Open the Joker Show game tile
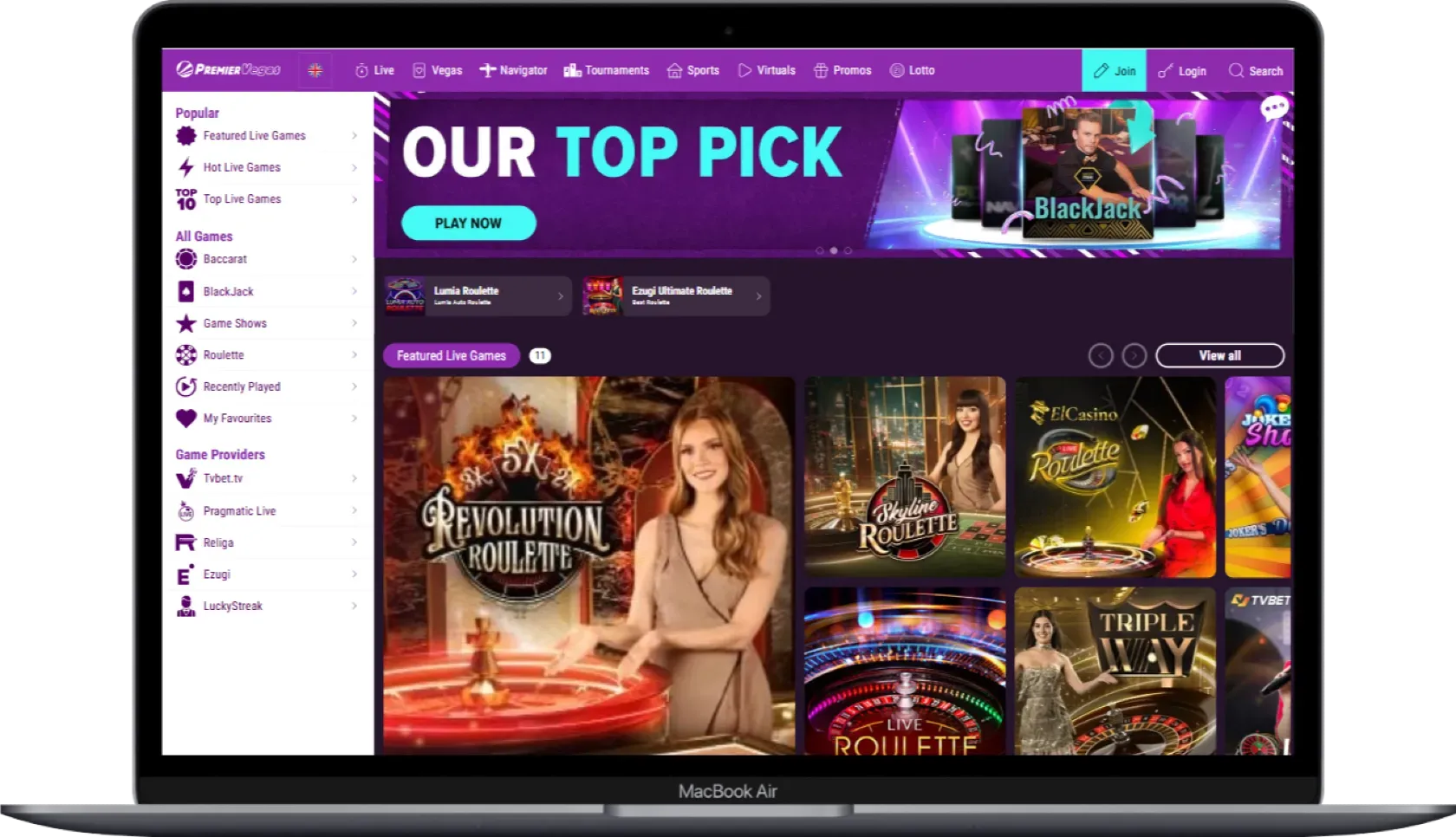The height and width of the screenshot is (837, 1456). click(x=1258, y=477)
